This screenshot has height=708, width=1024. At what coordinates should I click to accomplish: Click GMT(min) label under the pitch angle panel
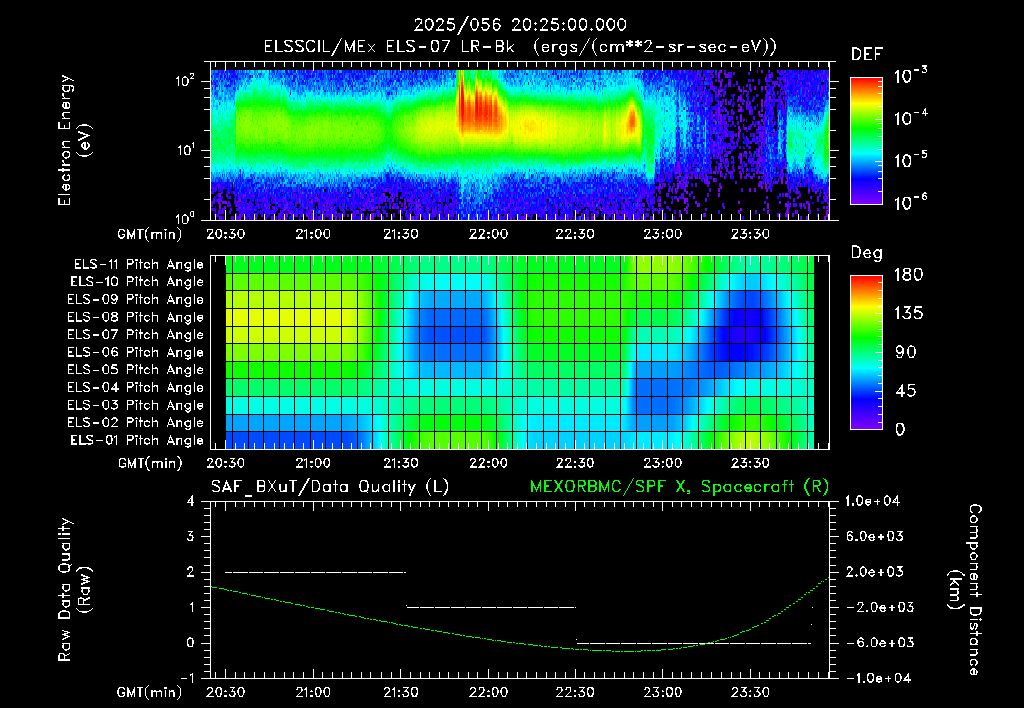pyautogui.click(x=150, y=464)
